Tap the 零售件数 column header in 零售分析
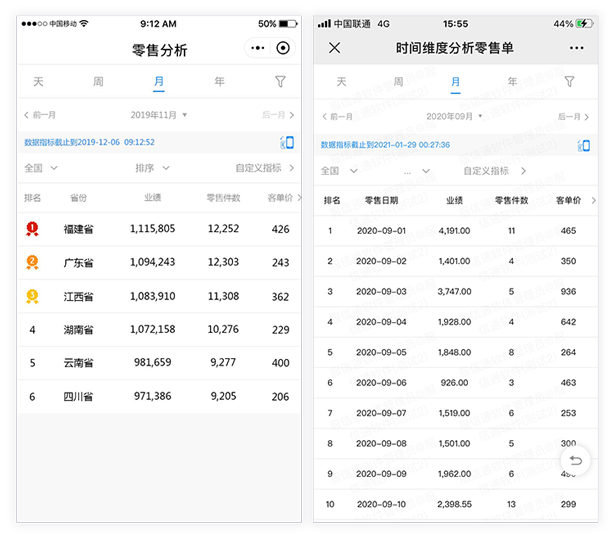Screen dimensions: 614x540 pos(223,198)
